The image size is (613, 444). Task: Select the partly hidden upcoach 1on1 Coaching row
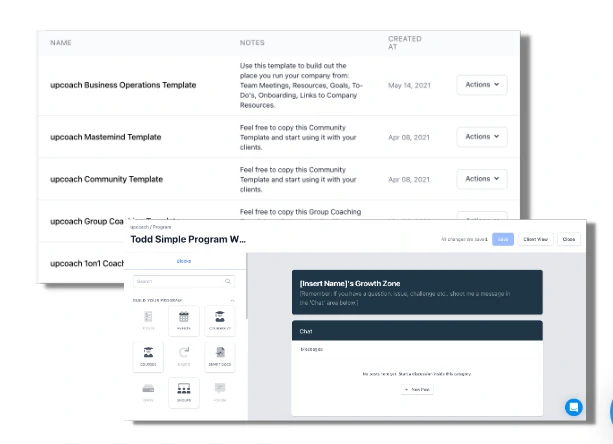87,263
